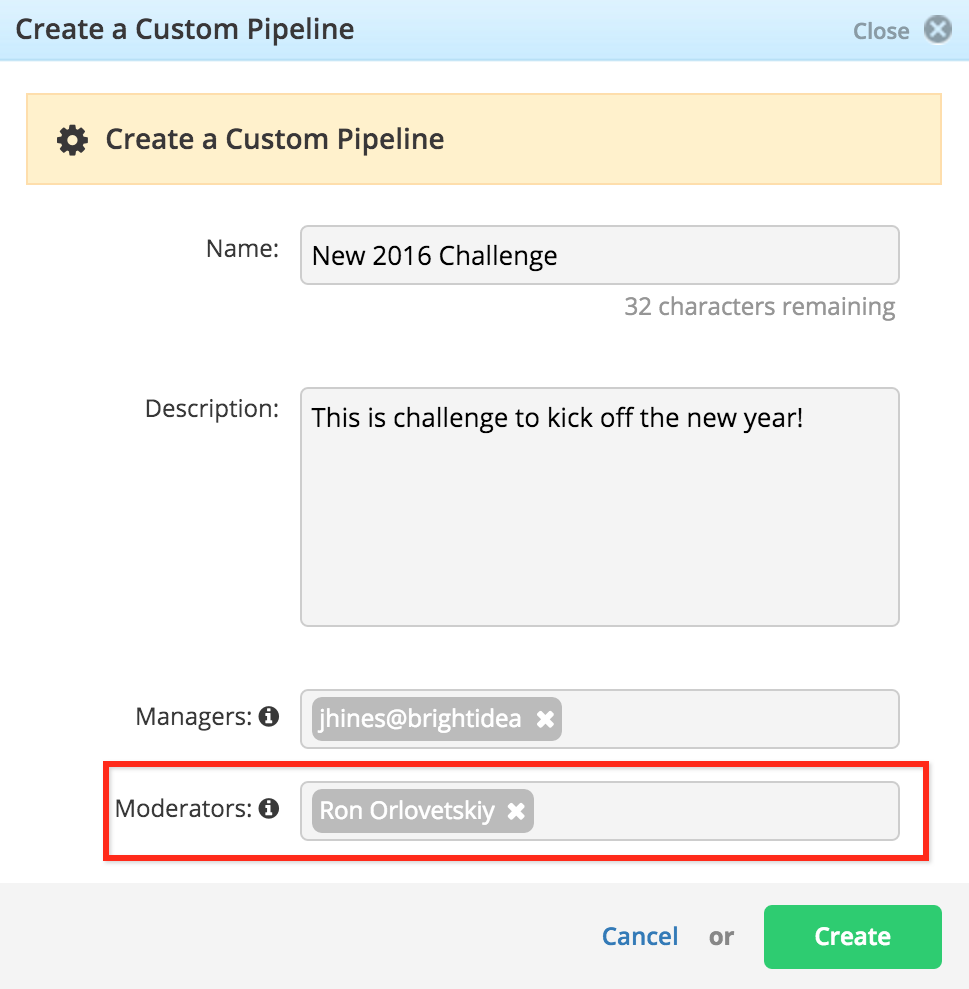Click the Moderators: label text
This screenshot has height=989, width=969.
(x=184, y=809)
